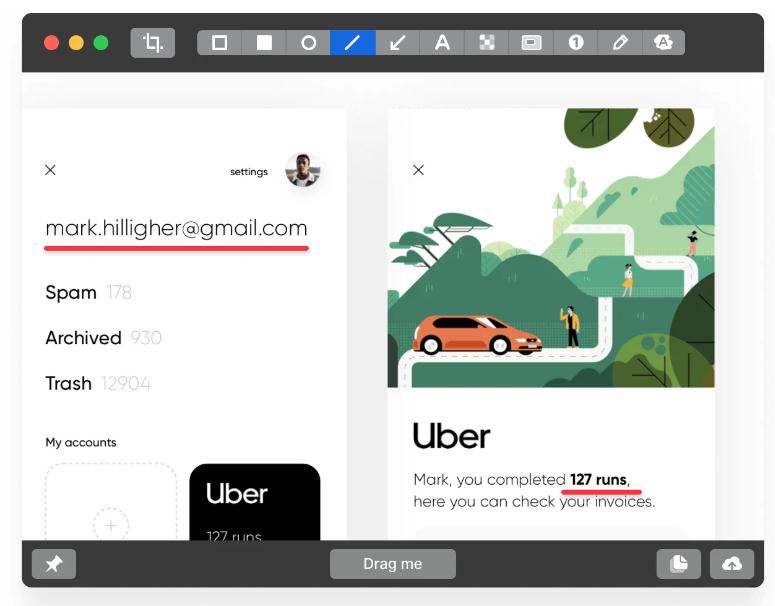
Task: Click the mark.hilligher@gmail.com address
Action: coord(176,228)
